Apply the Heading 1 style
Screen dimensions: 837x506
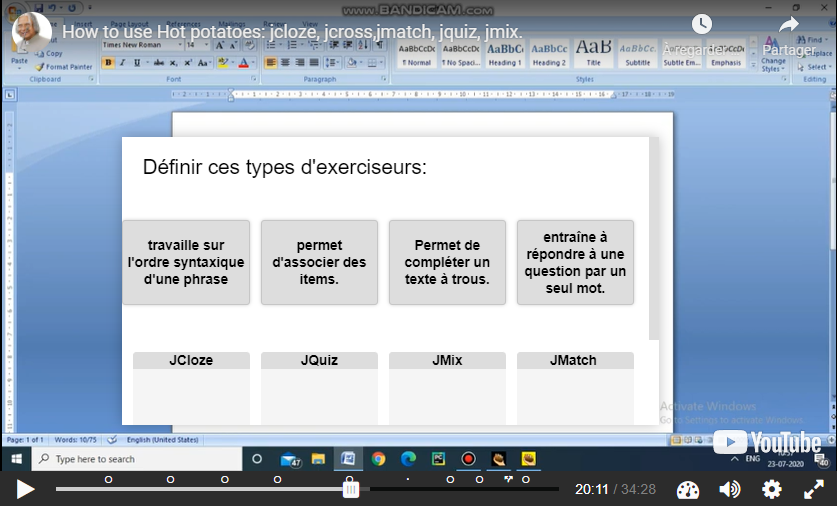click(505, 54)
